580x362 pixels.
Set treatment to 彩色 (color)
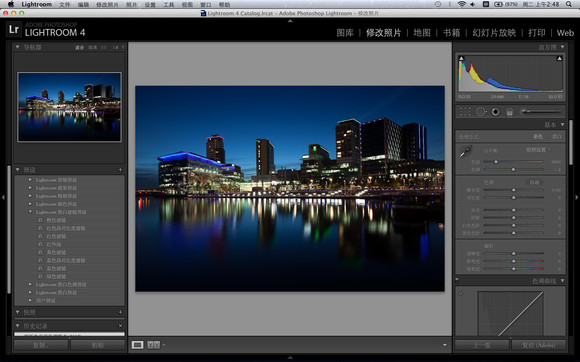(538, 137)
